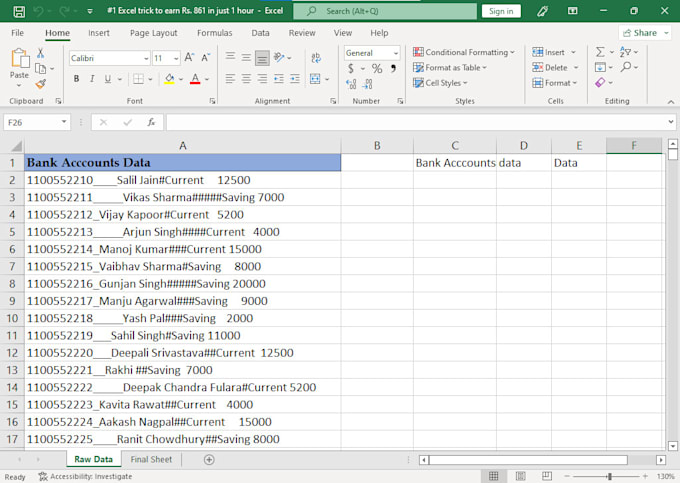
Task: Click Decrease Indent icon
Action: point(278,79)
